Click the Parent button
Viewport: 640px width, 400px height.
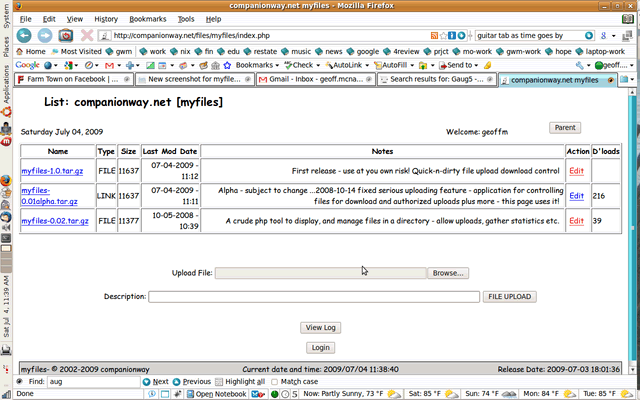coord(565,128)
